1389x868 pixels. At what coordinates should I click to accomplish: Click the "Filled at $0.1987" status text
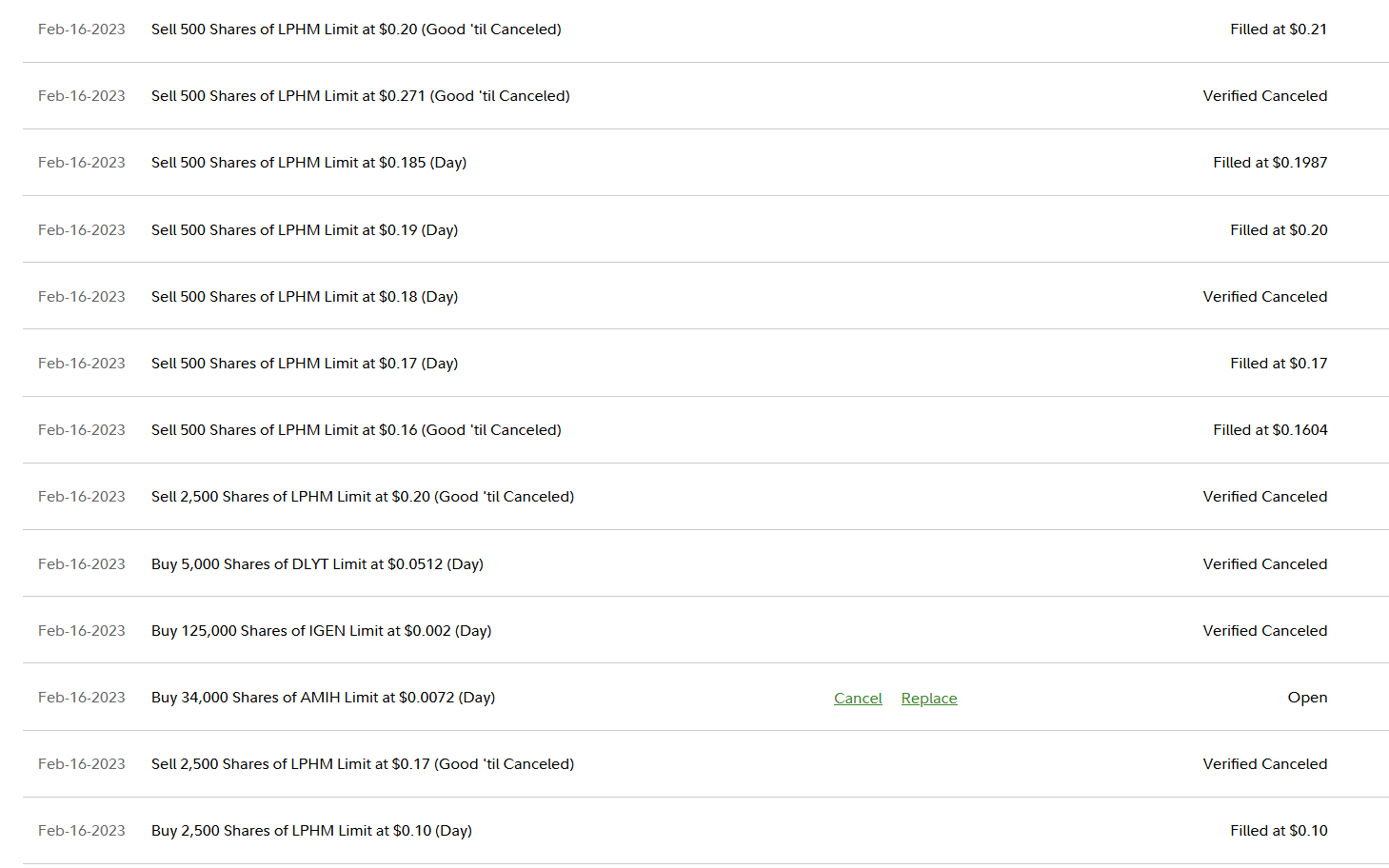[x=1269, y=163]
